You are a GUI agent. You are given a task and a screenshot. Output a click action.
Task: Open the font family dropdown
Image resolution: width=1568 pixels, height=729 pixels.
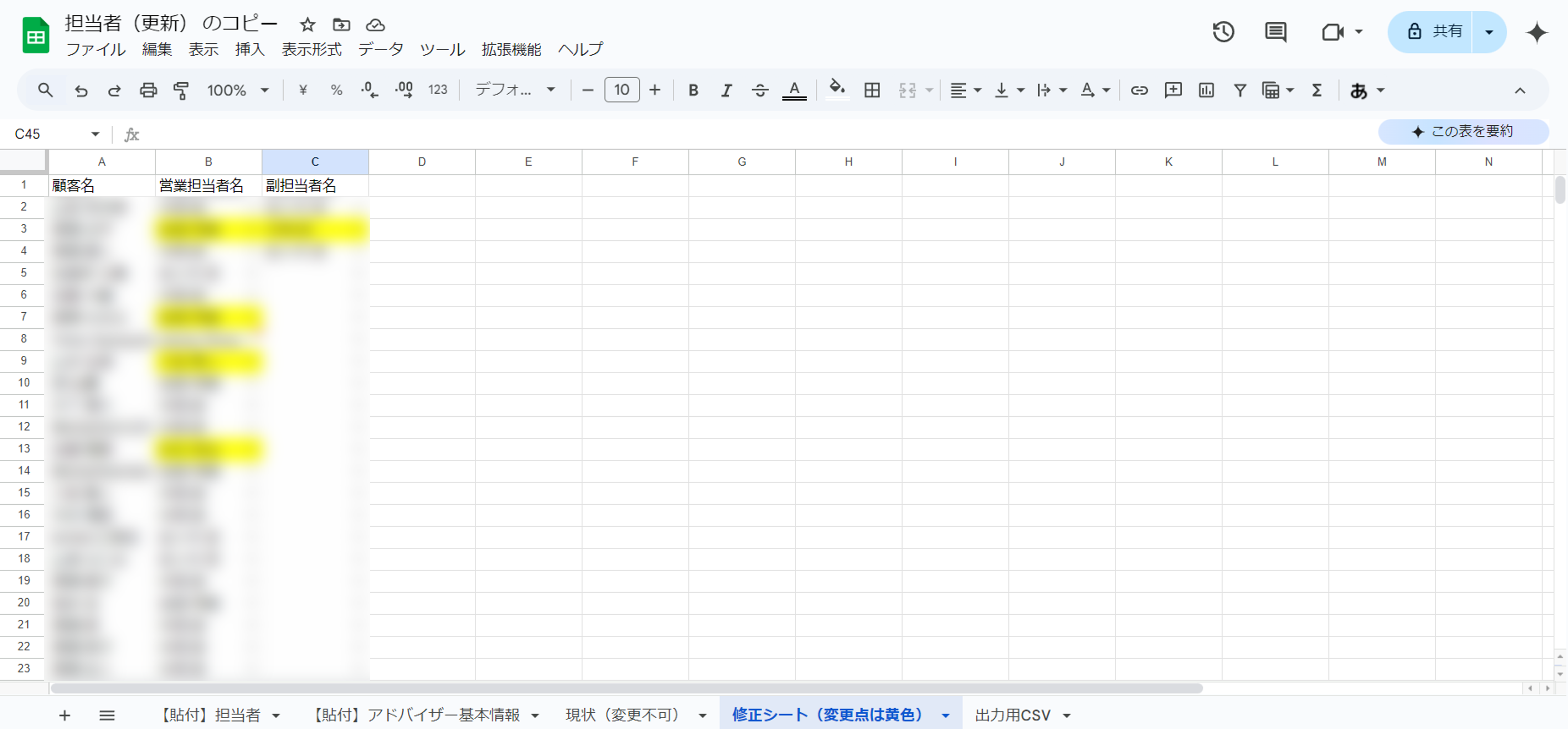click(515, 91)
